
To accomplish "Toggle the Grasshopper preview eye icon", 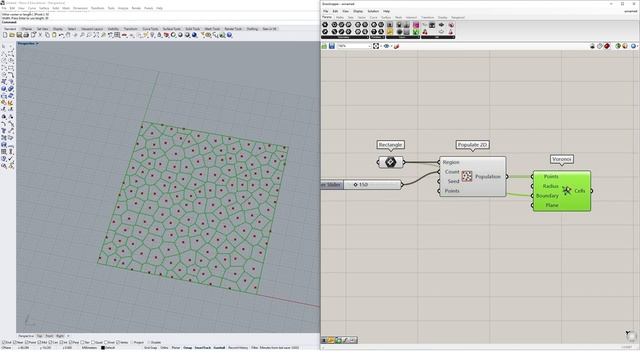I will coord(386,46).
